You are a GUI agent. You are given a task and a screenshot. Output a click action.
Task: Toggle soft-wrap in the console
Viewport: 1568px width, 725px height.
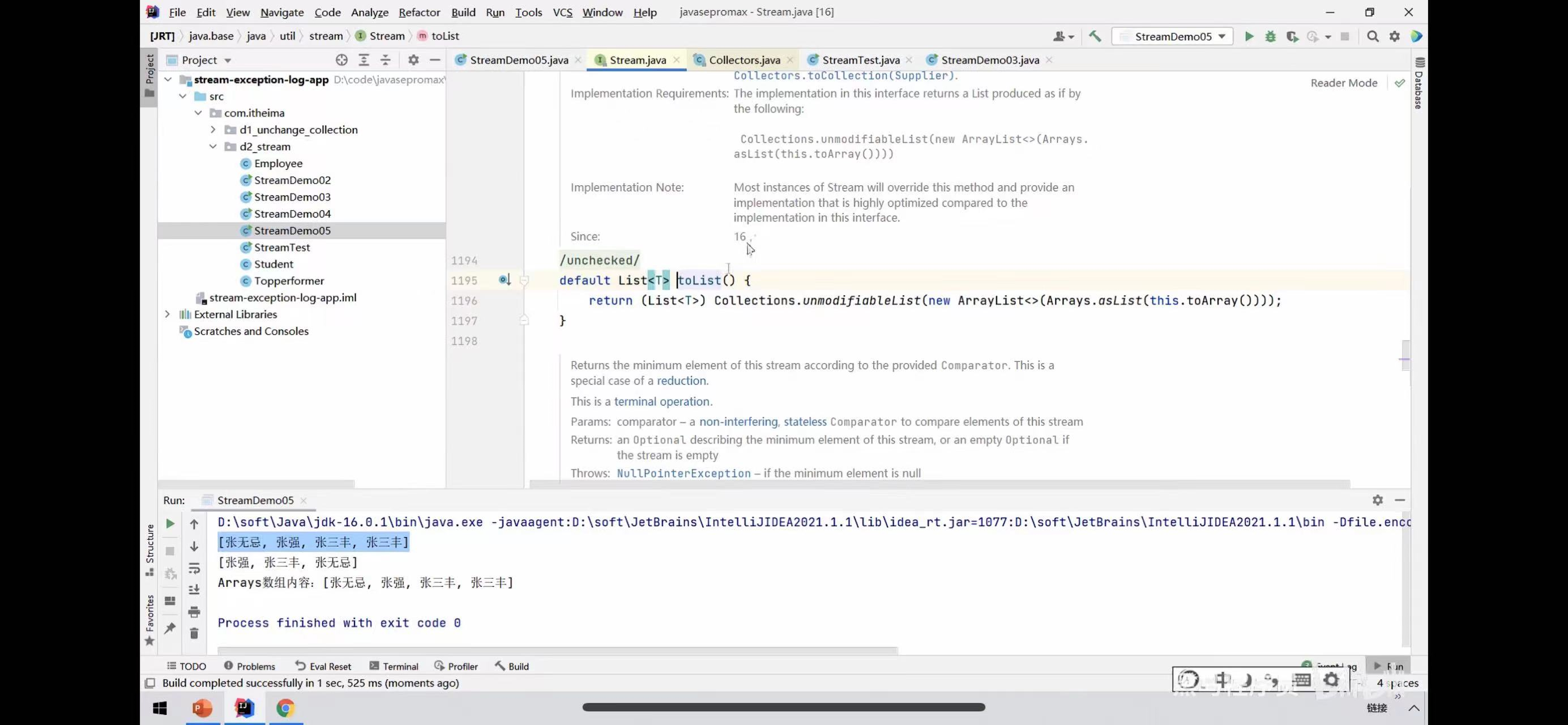pyautogui.click(x=194, y=568)
